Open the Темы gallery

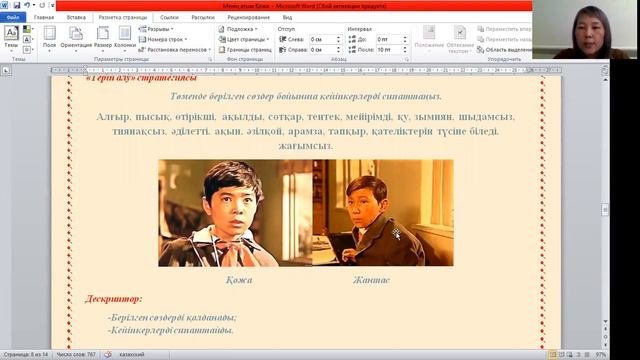coord(11,38)
